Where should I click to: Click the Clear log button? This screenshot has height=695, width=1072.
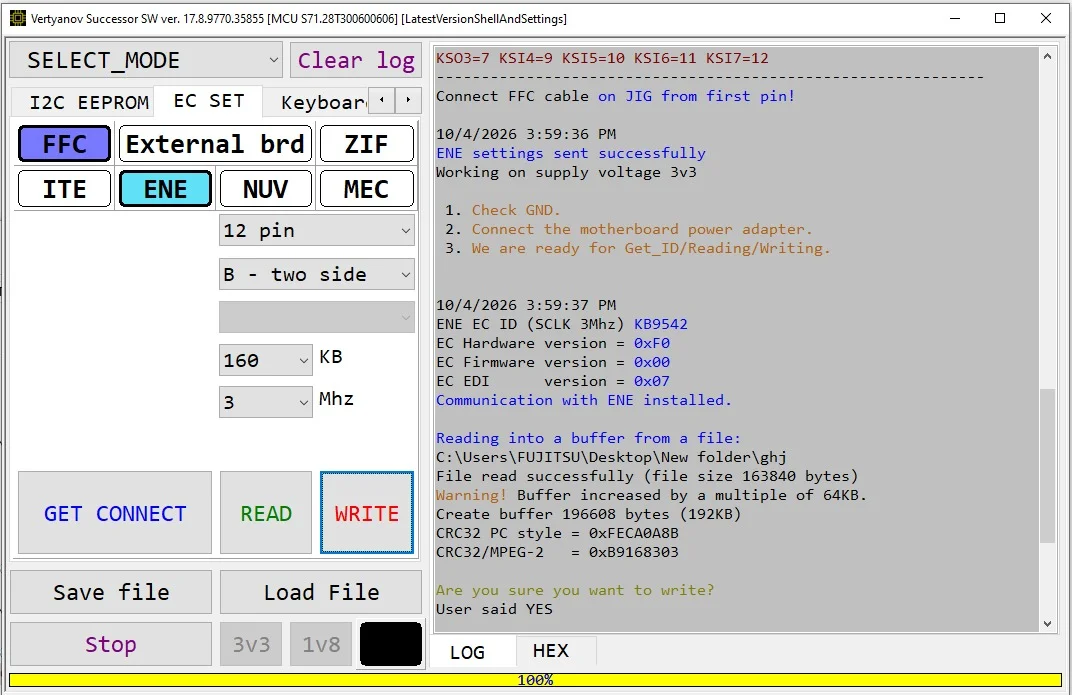point(356,60)
